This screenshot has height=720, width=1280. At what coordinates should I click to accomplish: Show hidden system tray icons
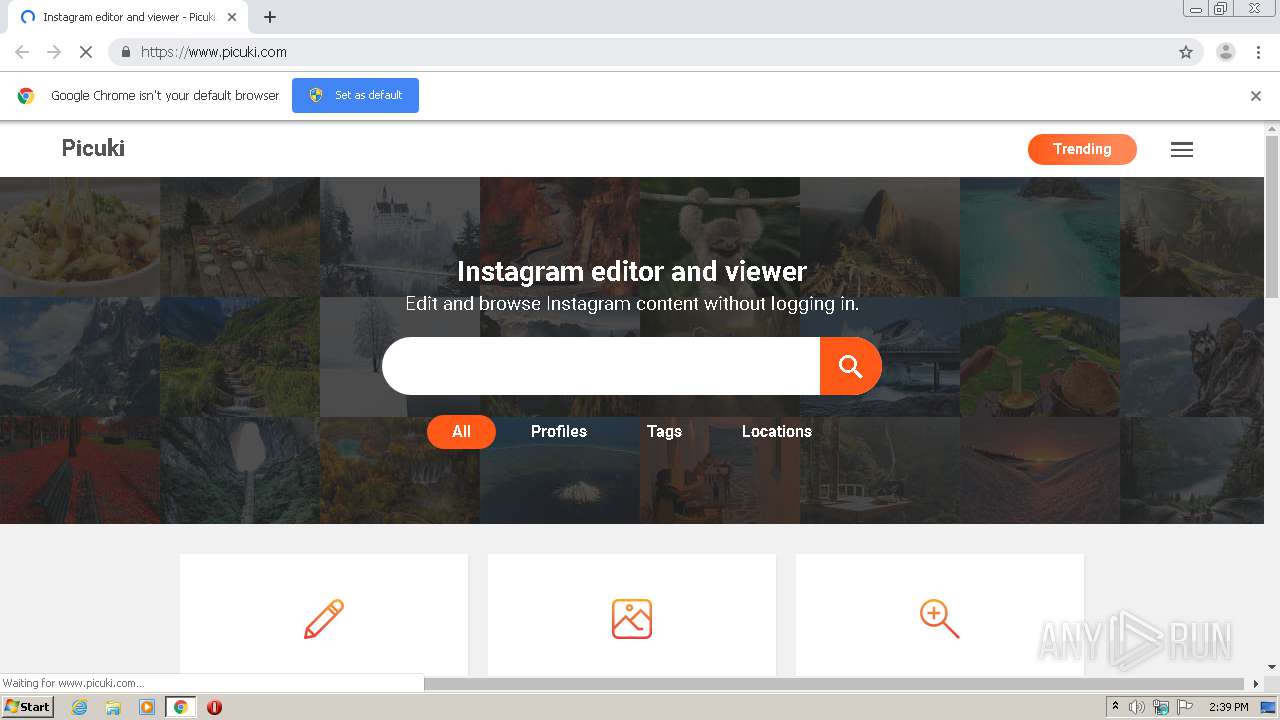[x=1115, y=707]
